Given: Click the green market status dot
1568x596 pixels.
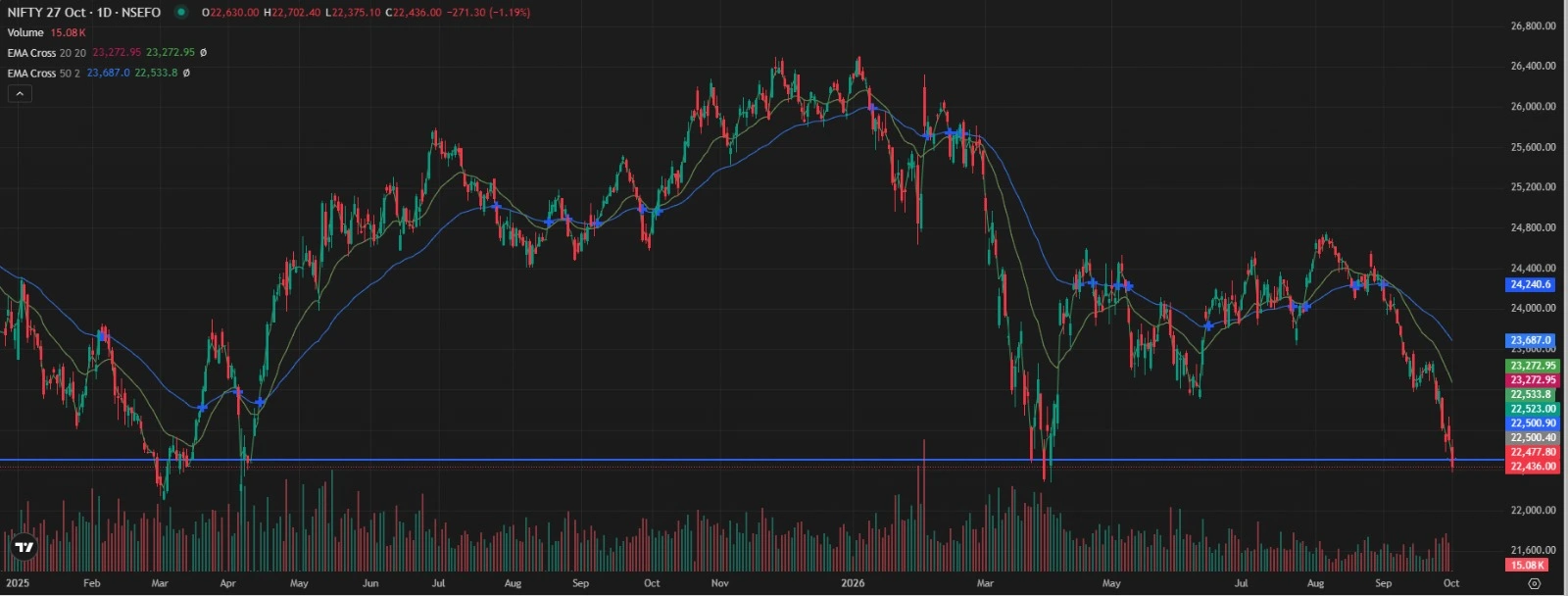Looking at the screenshot, I should click(181, 13).
